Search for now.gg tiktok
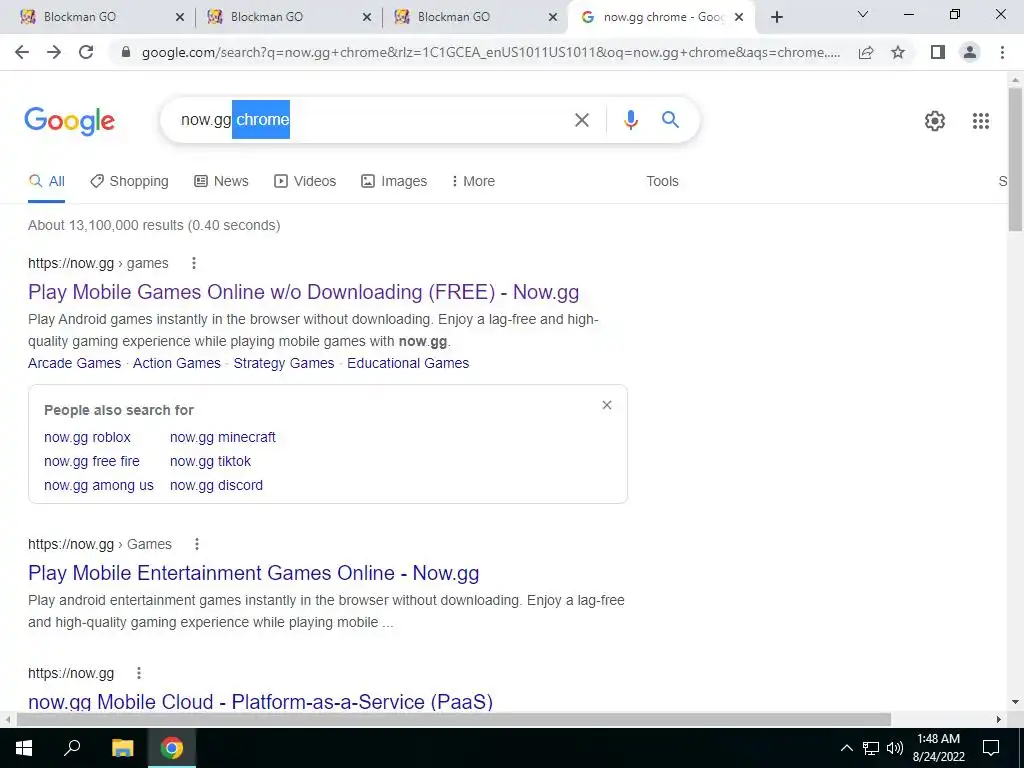Screen dimensions: 1024x768 click(210, 461)
